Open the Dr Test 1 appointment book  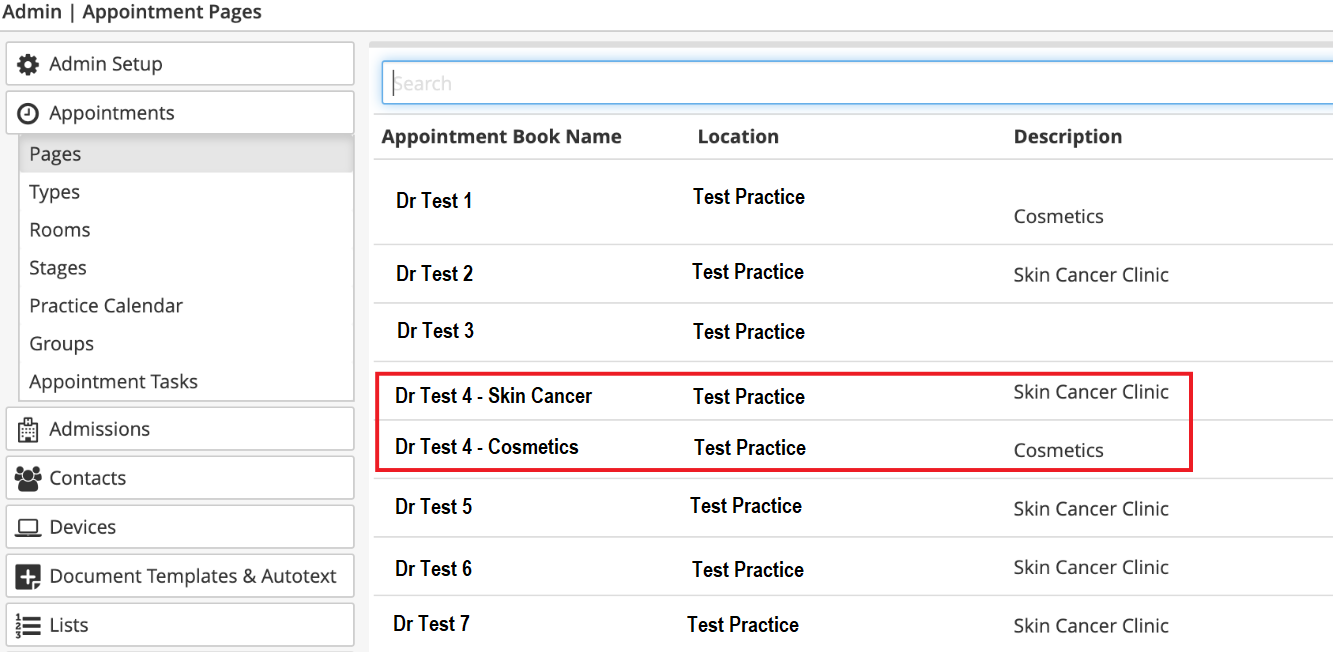coord(434,201)
